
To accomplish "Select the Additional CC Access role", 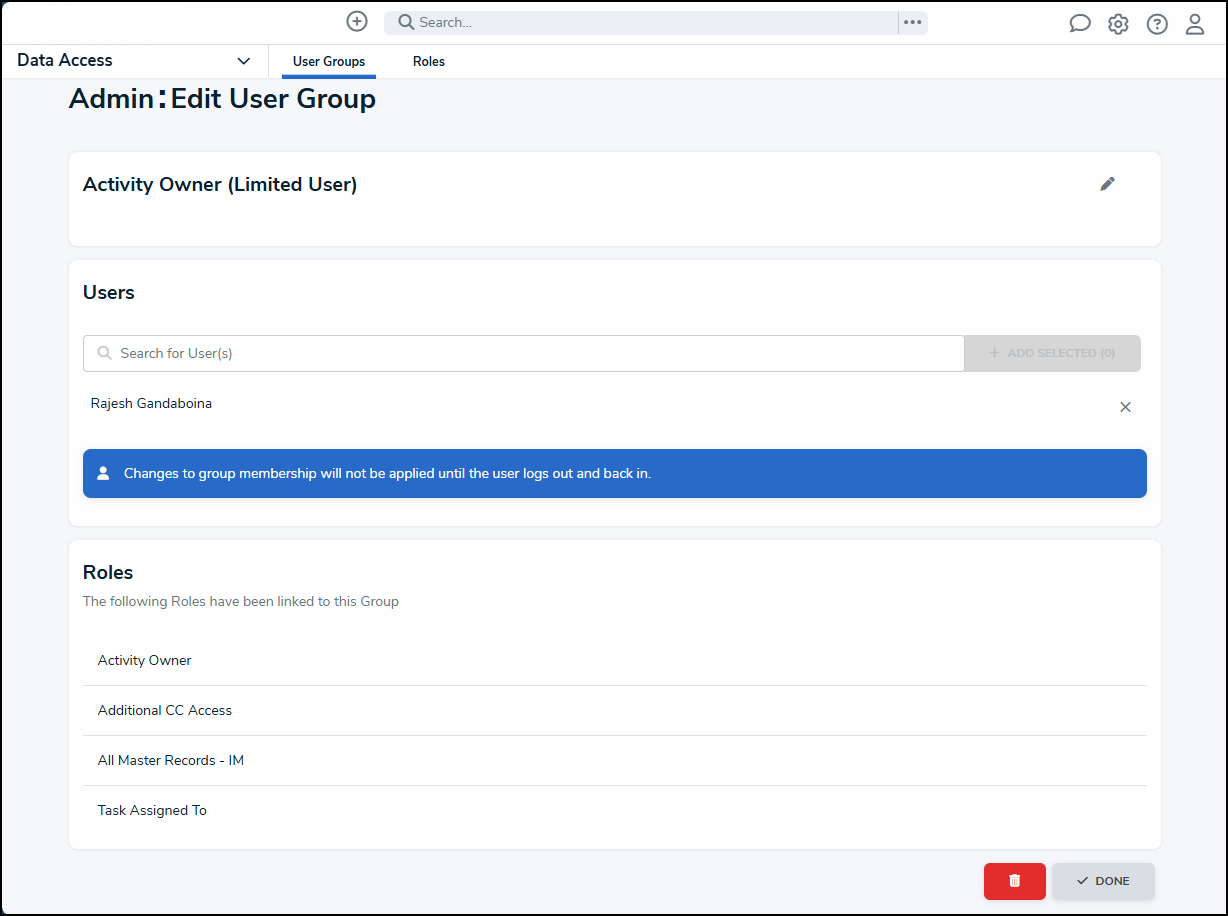I will 614,710.
